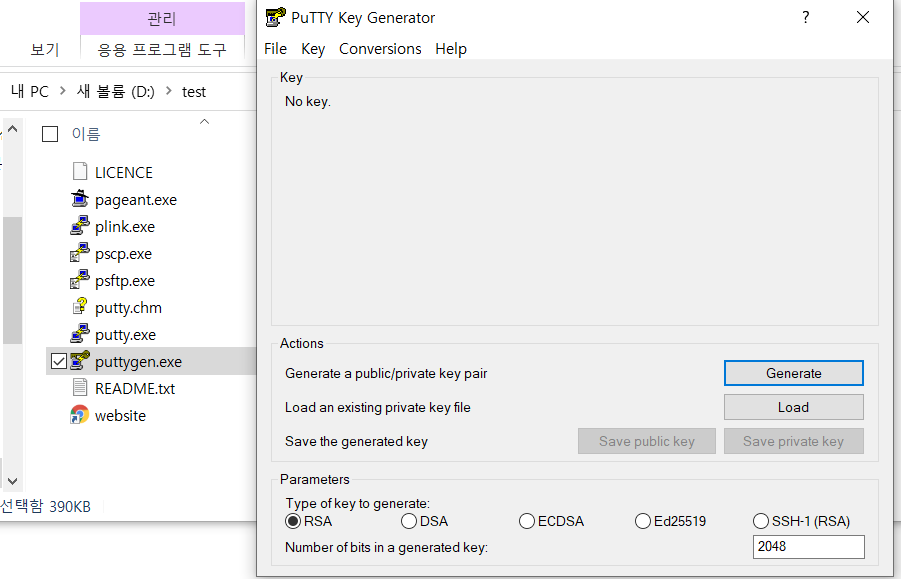Click the putty.chm help file icon
Screen dimensions: 901x579
80,307
